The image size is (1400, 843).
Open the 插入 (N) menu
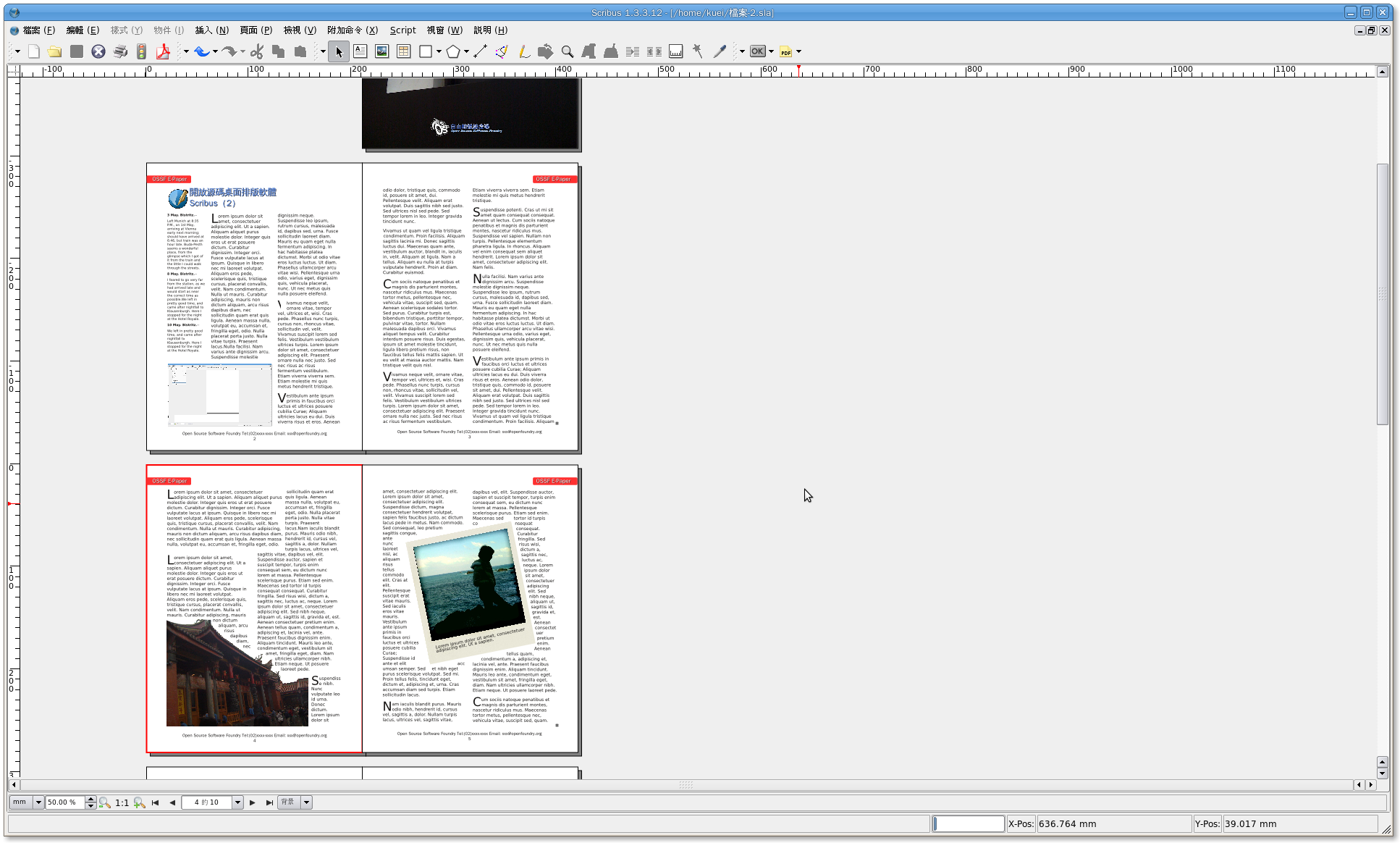[211, 30]
